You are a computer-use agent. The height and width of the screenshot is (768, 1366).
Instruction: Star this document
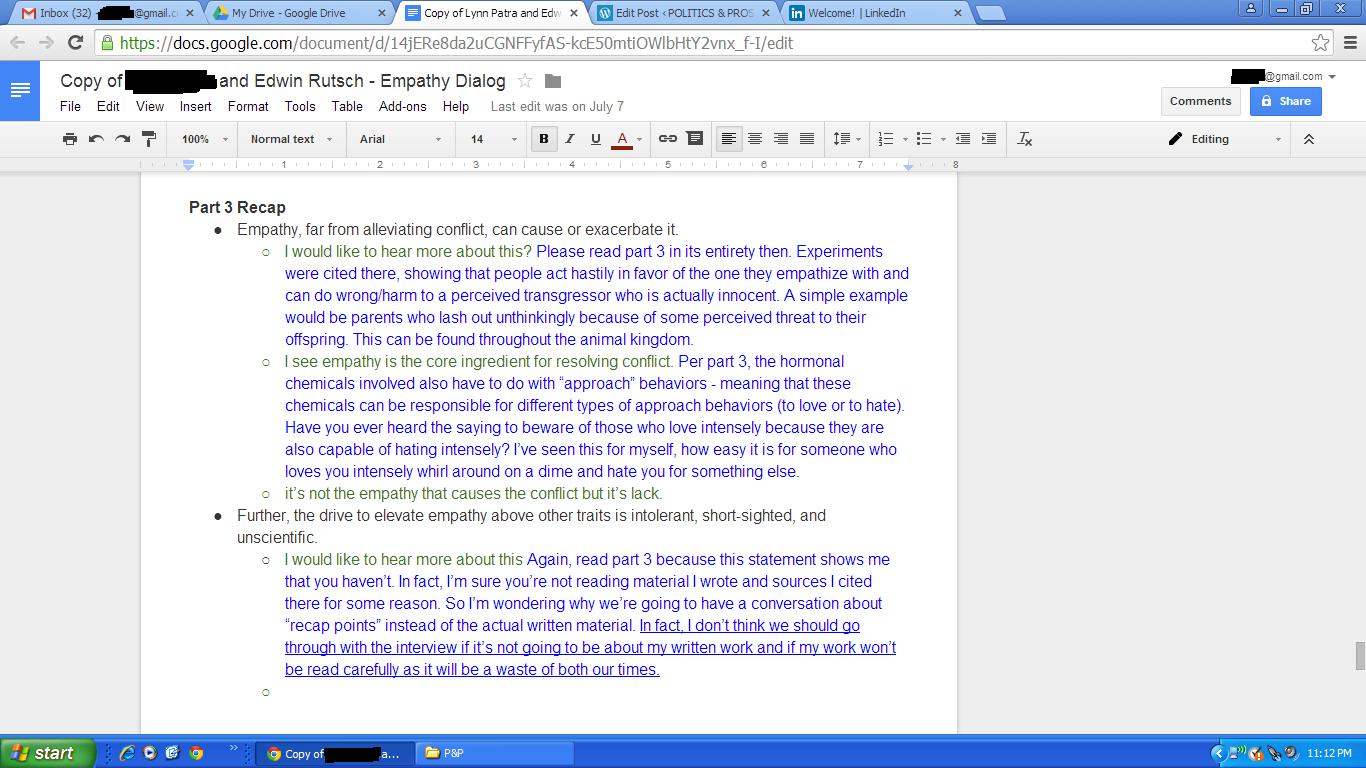[x=525, y=81]
